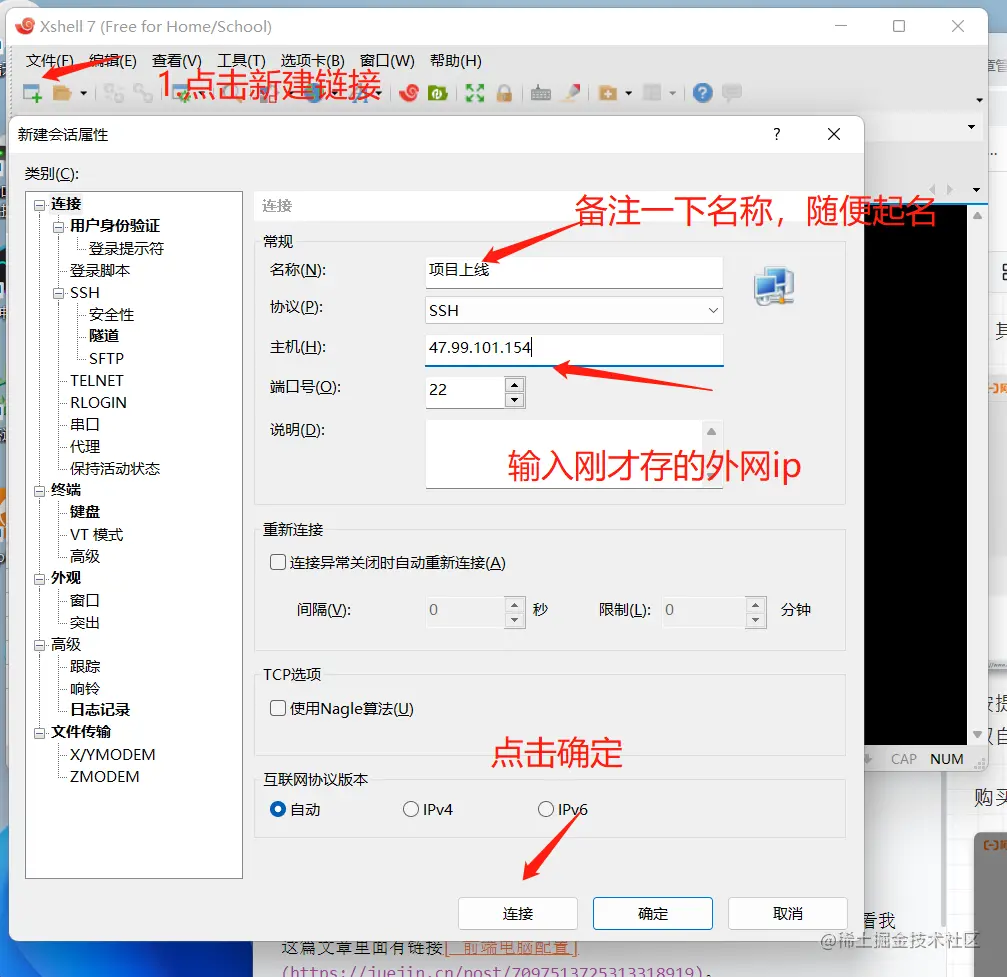Click the 取消 button
This screenshot has height=977, width=1007.
point(788,913)
